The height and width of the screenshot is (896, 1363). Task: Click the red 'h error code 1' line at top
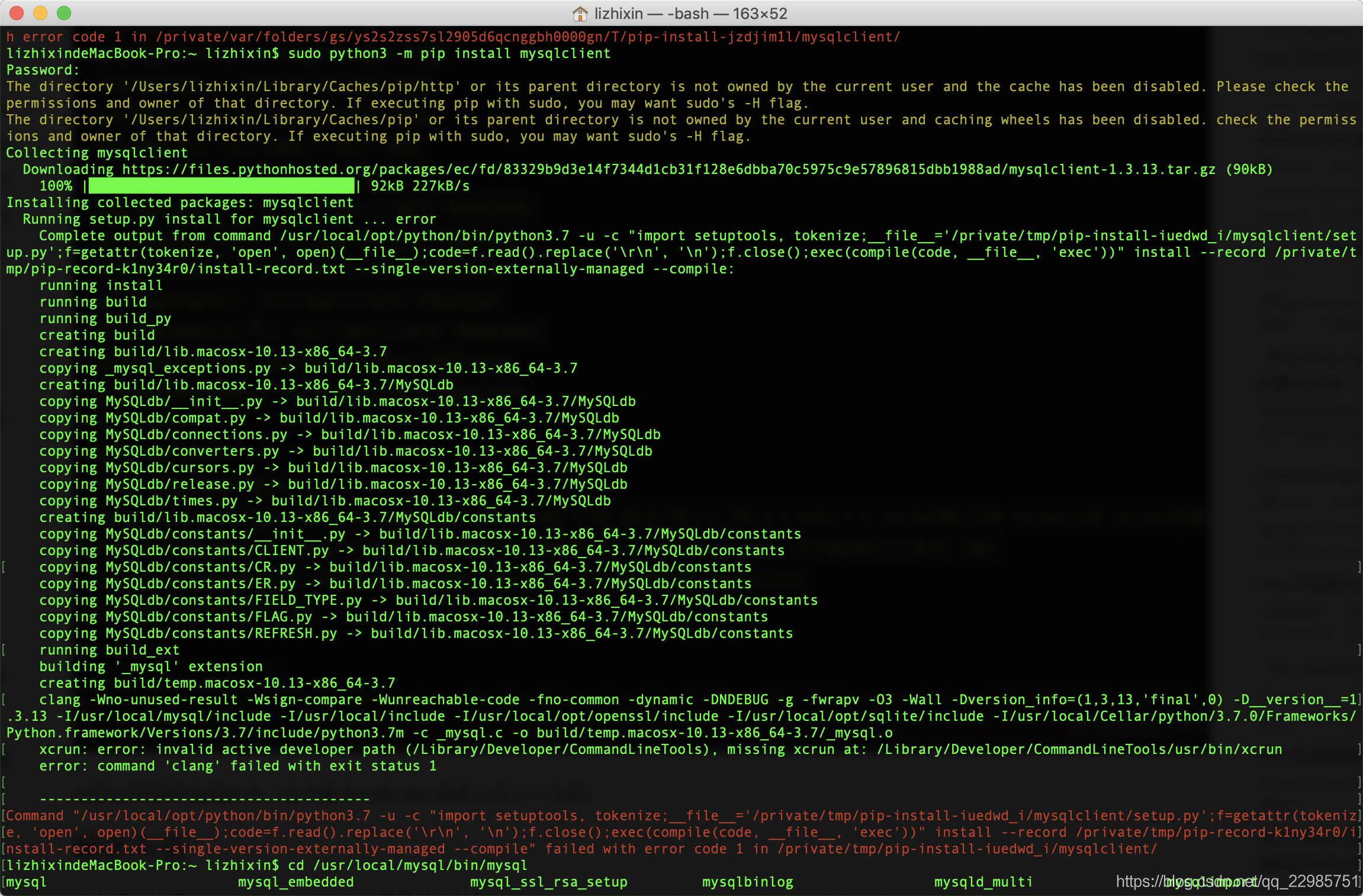(454, 37)
